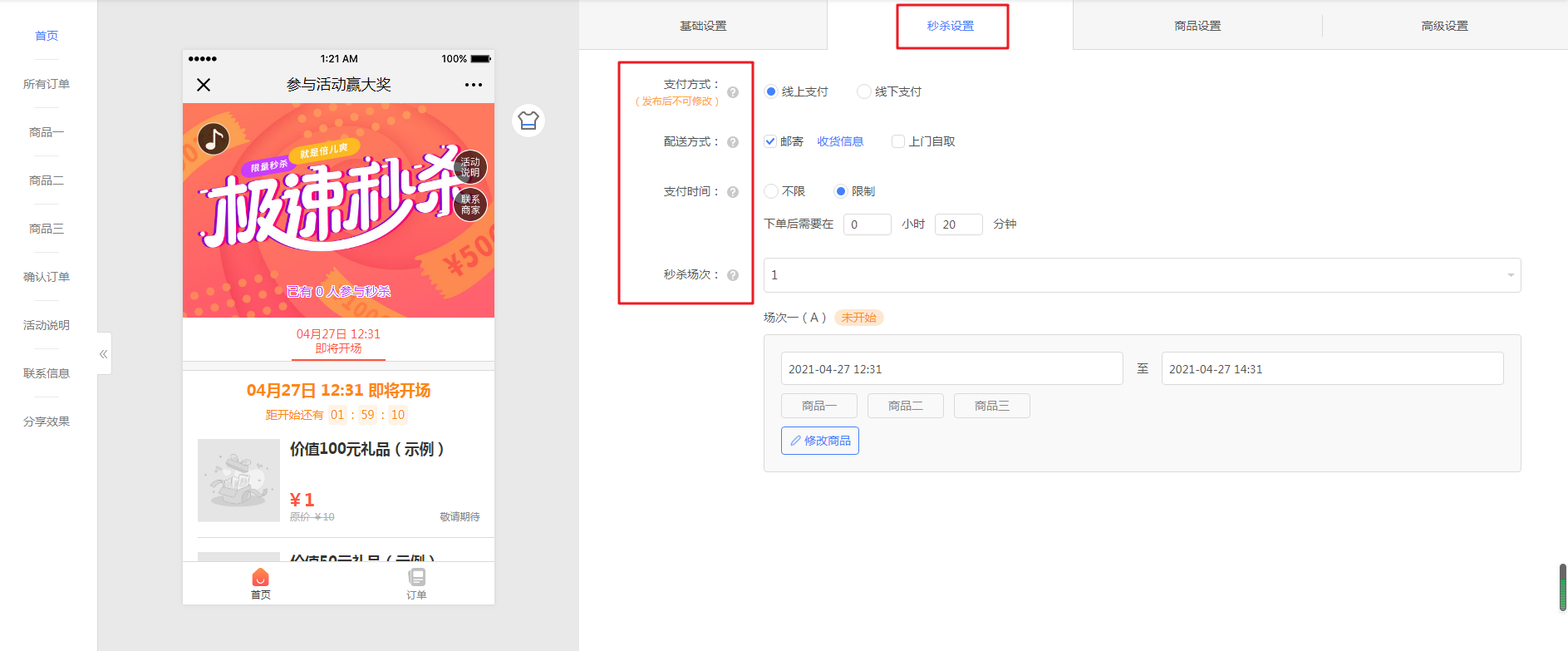Open 联系信息 in left sidebar
The width and height of the screenshot is (1568, 651).
click(47, 373)
